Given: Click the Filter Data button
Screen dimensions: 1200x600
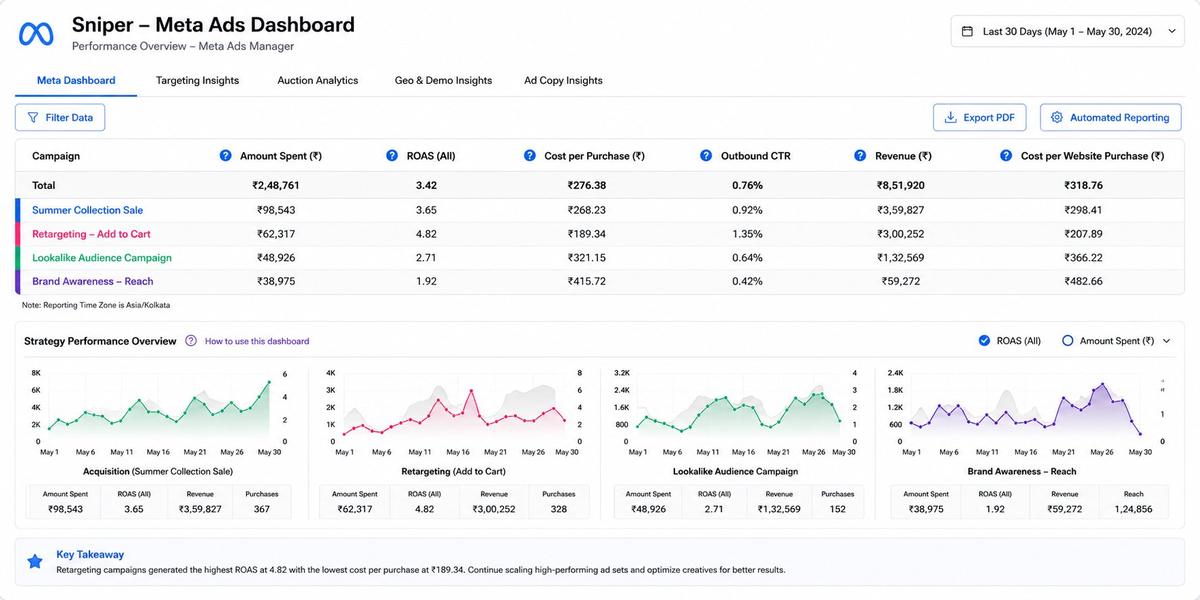Looking at the screenshot, I should [60, 117].
